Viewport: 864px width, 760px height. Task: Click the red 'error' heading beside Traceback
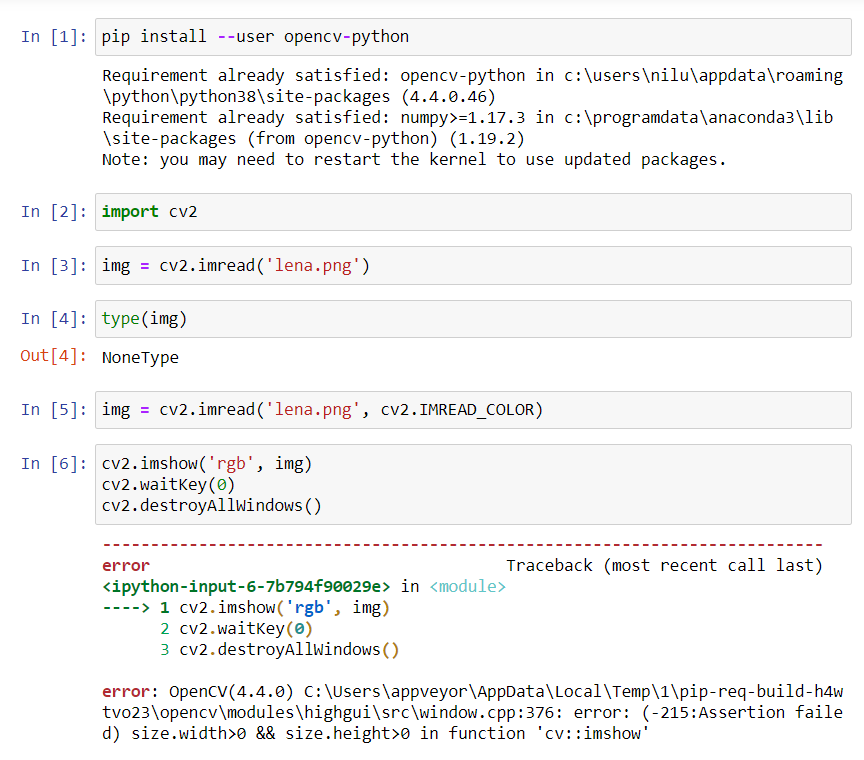pos(126,565)
